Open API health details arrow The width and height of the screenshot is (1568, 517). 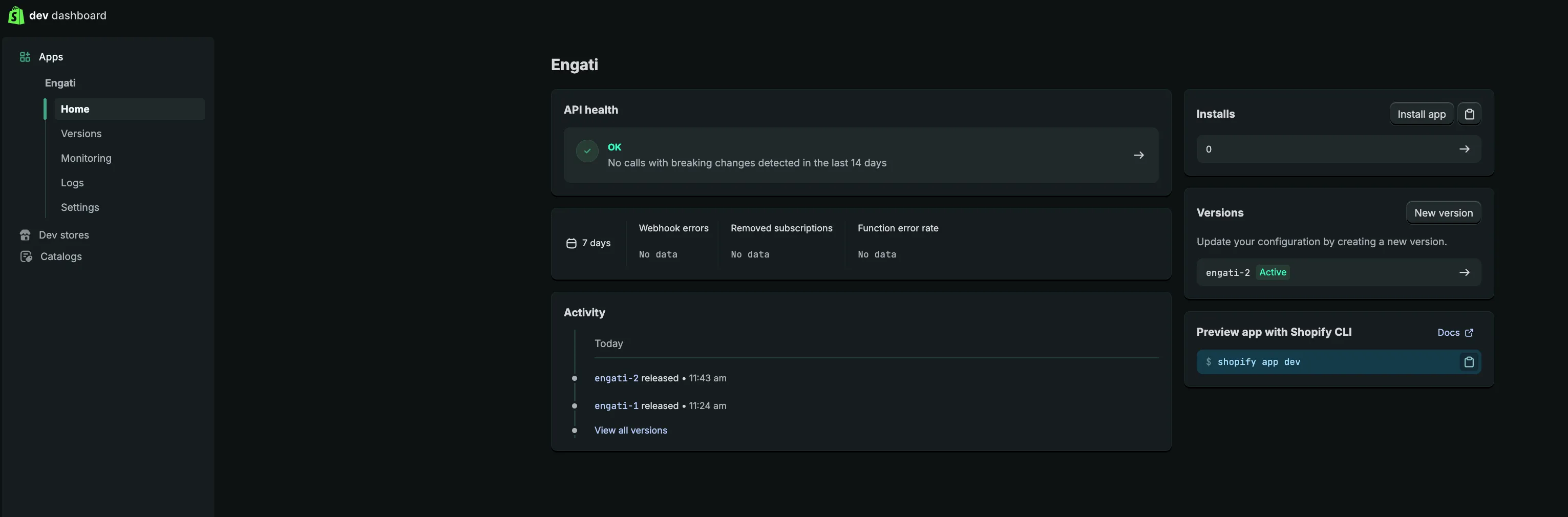(x=1138, y=155)
